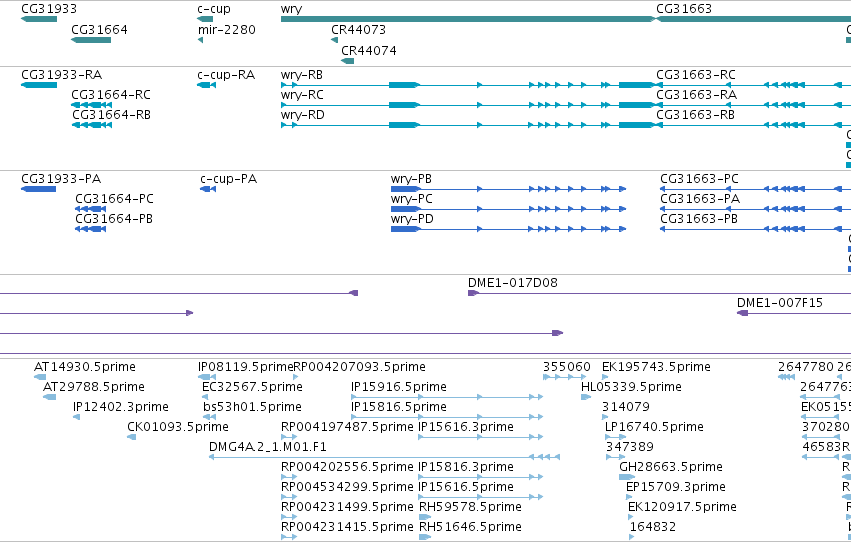Open EST label IP15616.3prime
This screenshot has height=542, width=851.
click(x=466, y=427)
